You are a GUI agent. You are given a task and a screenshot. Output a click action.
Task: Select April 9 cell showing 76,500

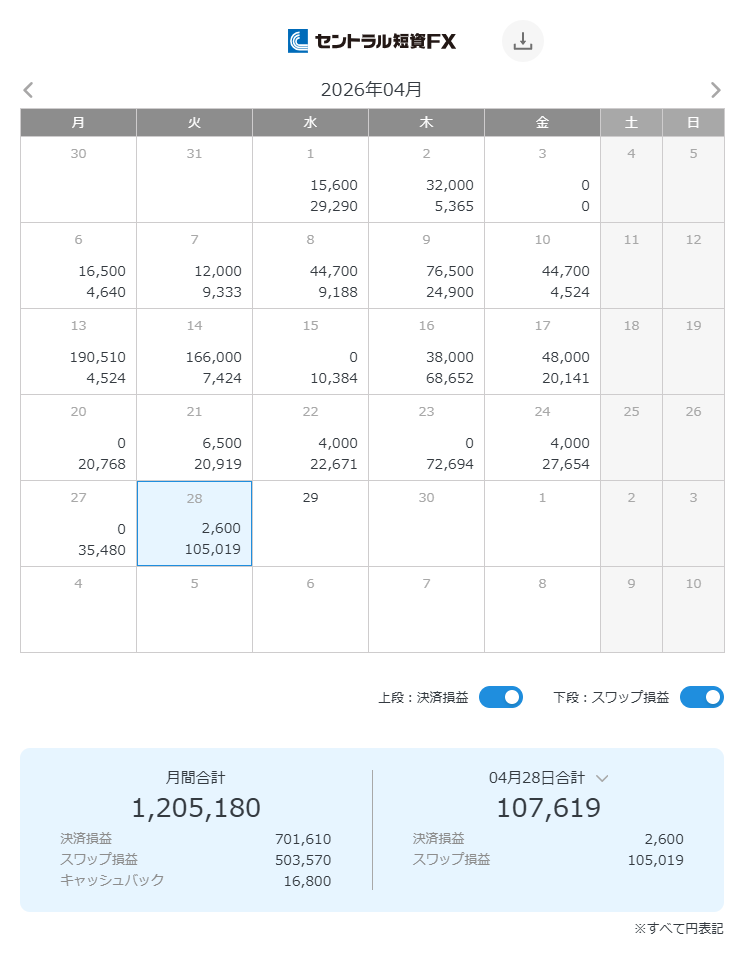[426, 265]
